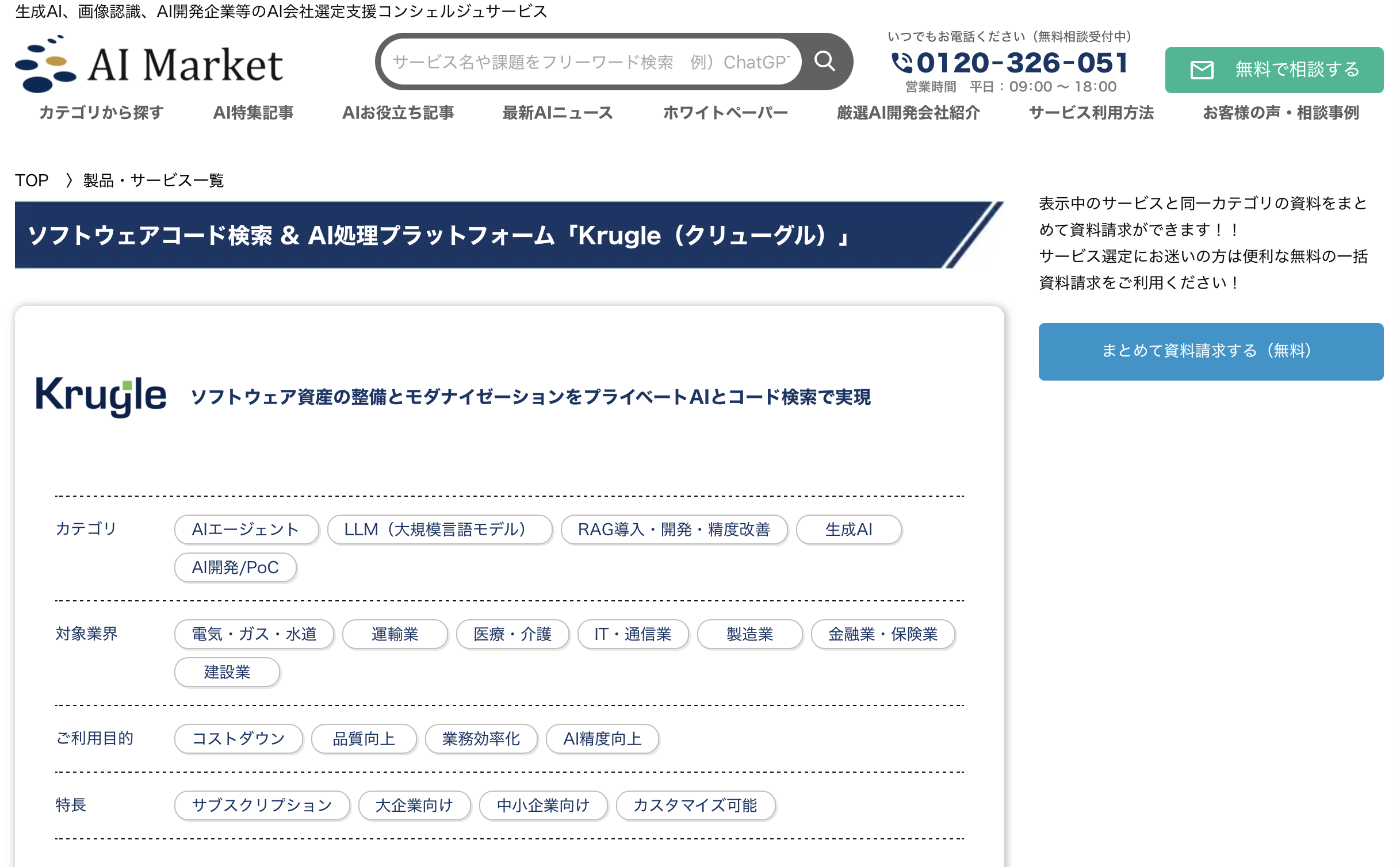Click いつでもお電話ください text

pos(1009,37)
